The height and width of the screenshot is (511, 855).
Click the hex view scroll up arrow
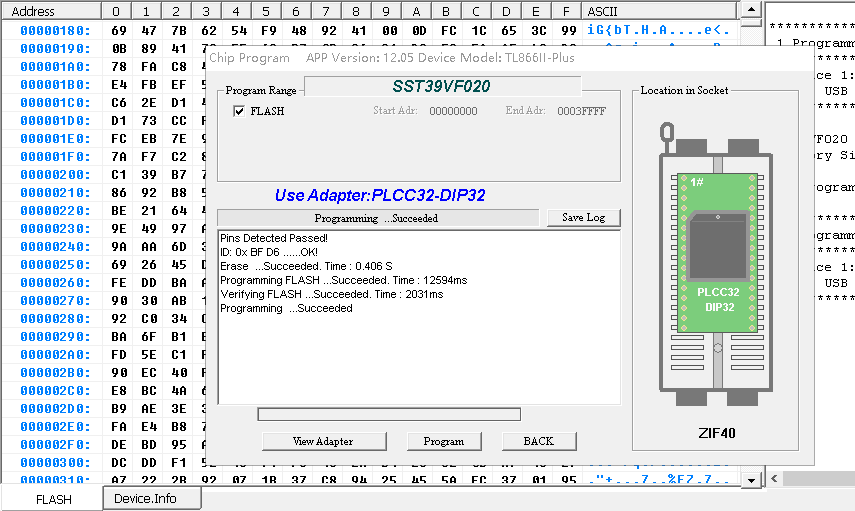751,11
